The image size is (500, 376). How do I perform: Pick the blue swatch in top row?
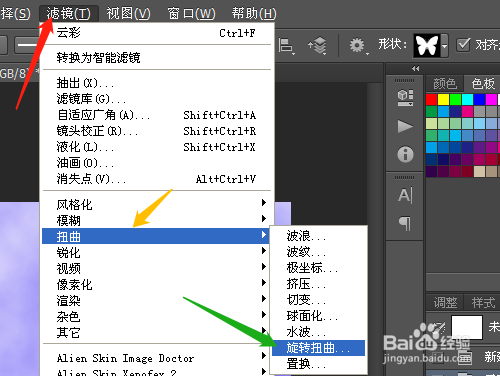pyautogui.click(x=479, y=99)
